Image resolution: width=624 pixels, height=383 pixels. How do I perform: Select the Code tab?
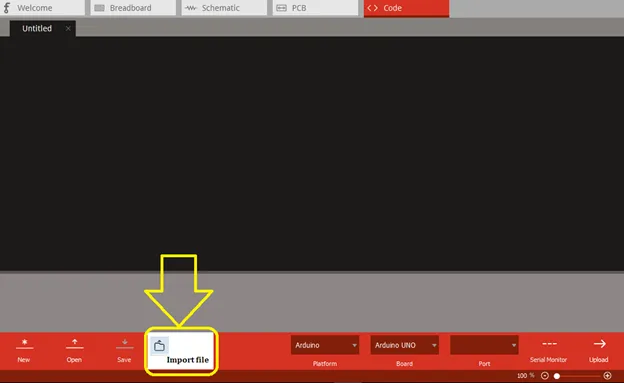(x=406, y=8)
